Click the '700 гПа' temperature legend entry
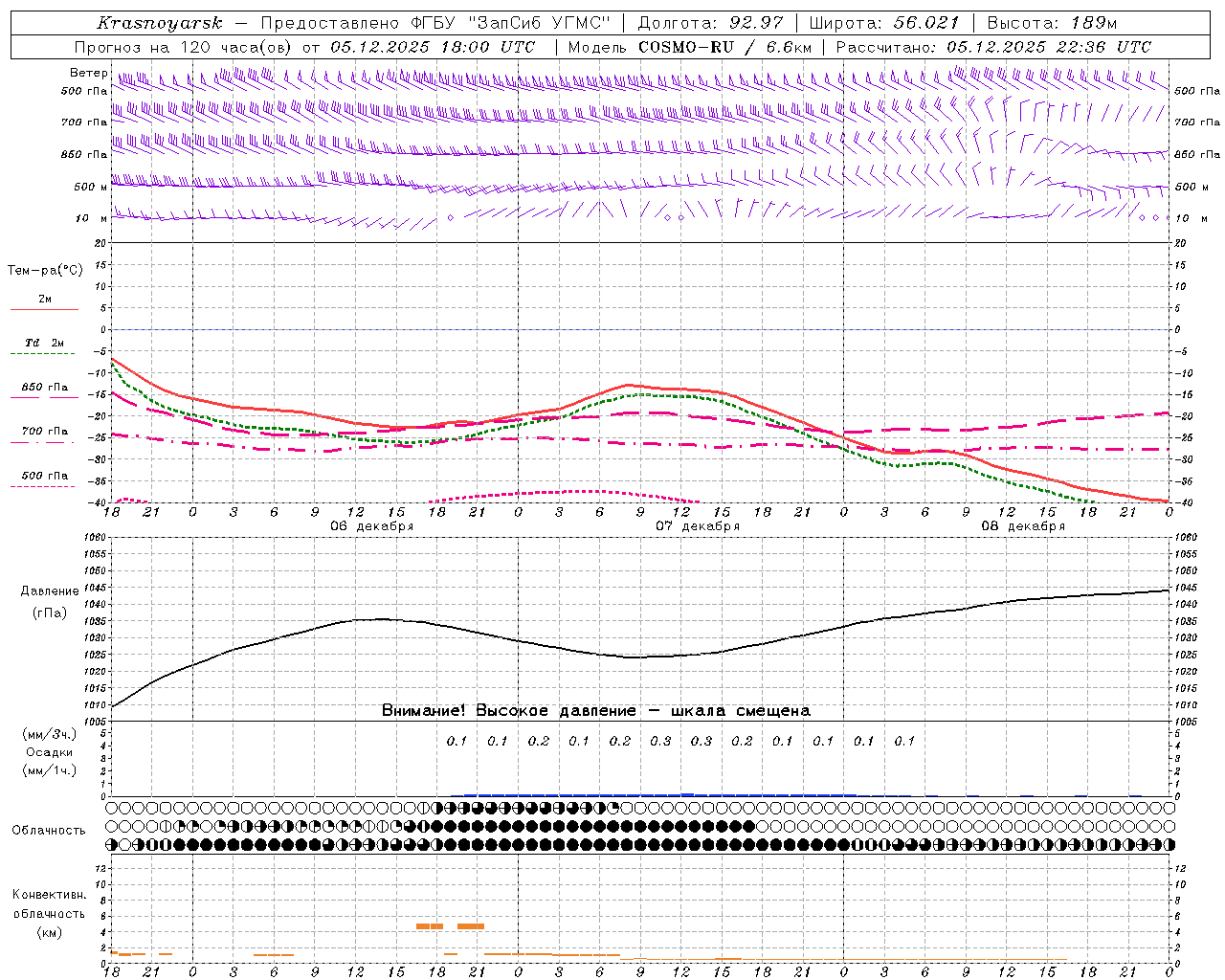Image resolution: width=1225 pixels, height=980 pixels. pyautogui.click(x=45, y=431)
